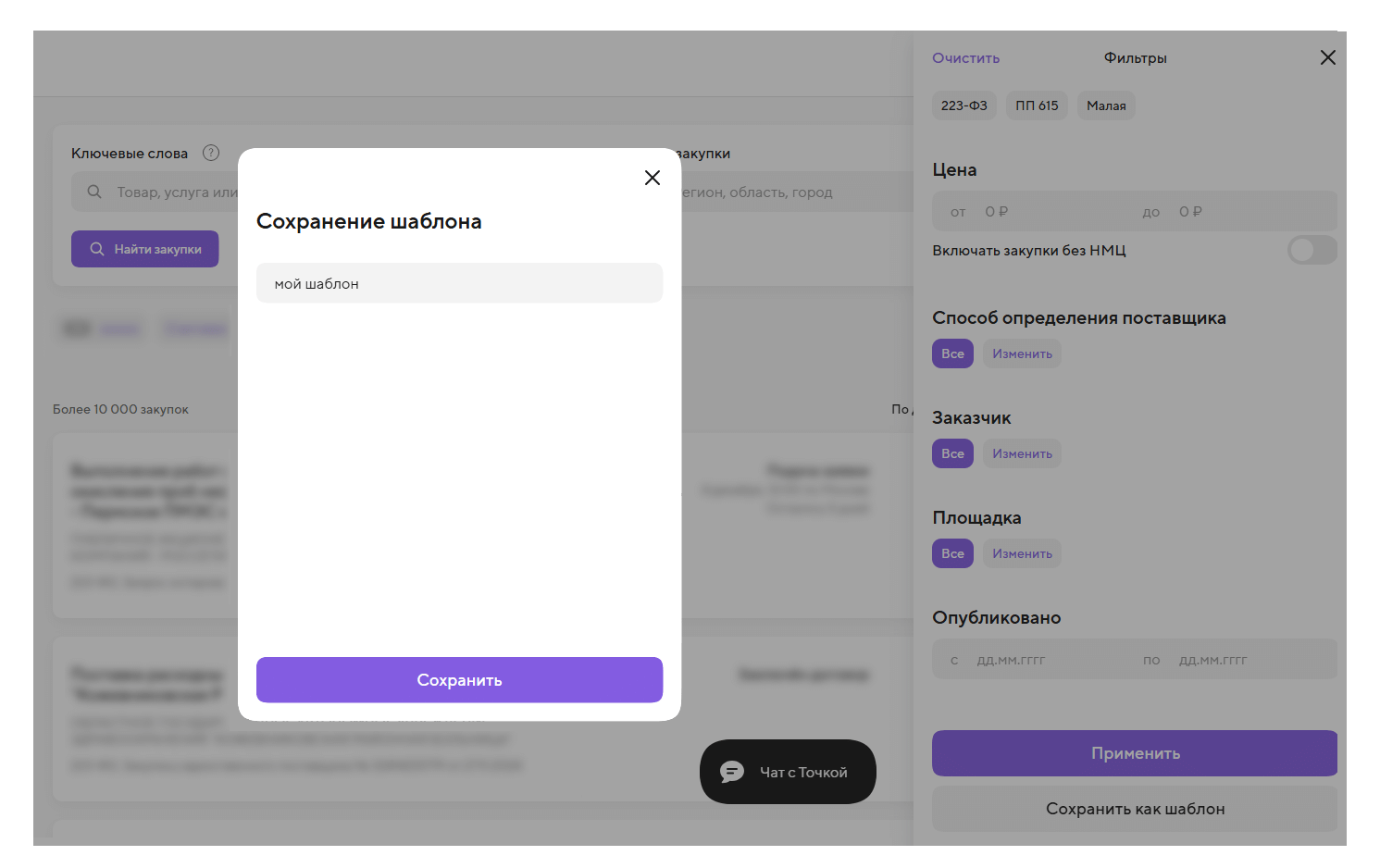Select the Малая filter chip
Viewport: 1380px width, 868px height.
[1106, 105]
